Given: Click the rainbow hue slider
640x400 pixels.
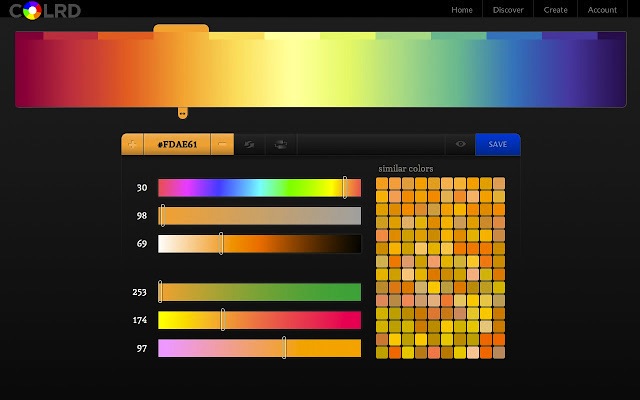Looking at the screenshot, I should pyautogui.click(x=259, y=188).
